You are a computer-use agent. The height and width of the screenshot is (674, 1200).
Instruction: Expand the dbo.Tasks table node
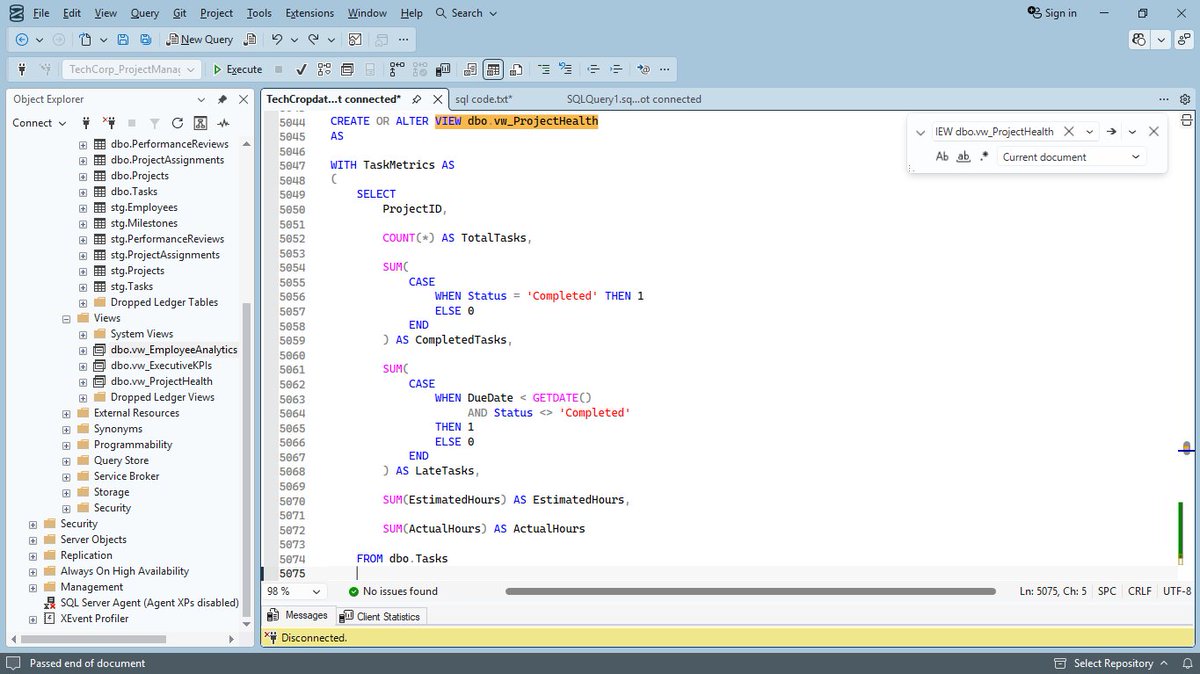tap(84, 191)
